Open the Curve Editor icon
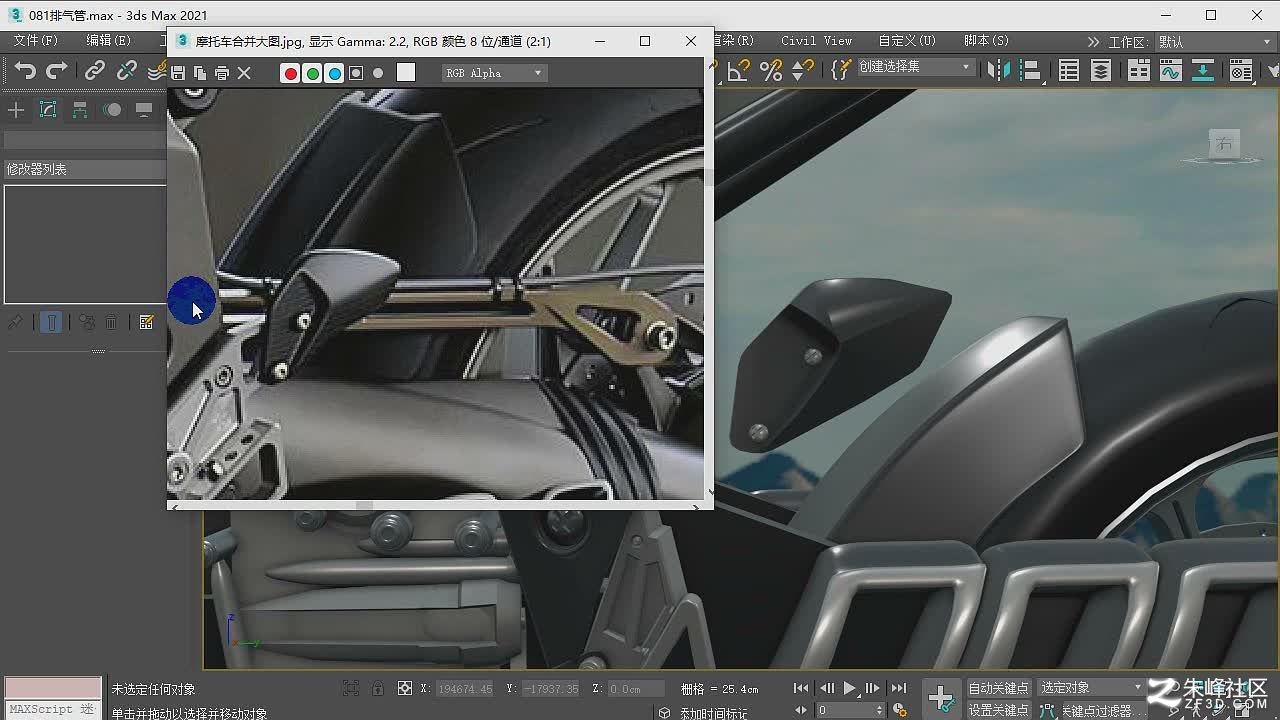Viewport: 1280px width, 720px height. [1170, 70]
